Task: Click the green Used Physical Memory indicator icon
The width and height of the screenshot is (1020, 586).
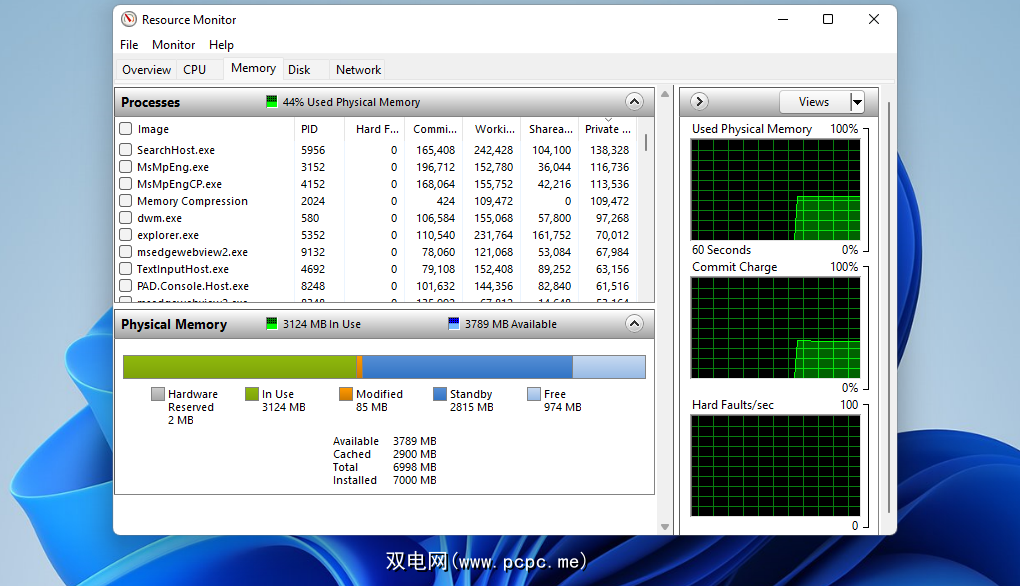Action: pos(271,101)
